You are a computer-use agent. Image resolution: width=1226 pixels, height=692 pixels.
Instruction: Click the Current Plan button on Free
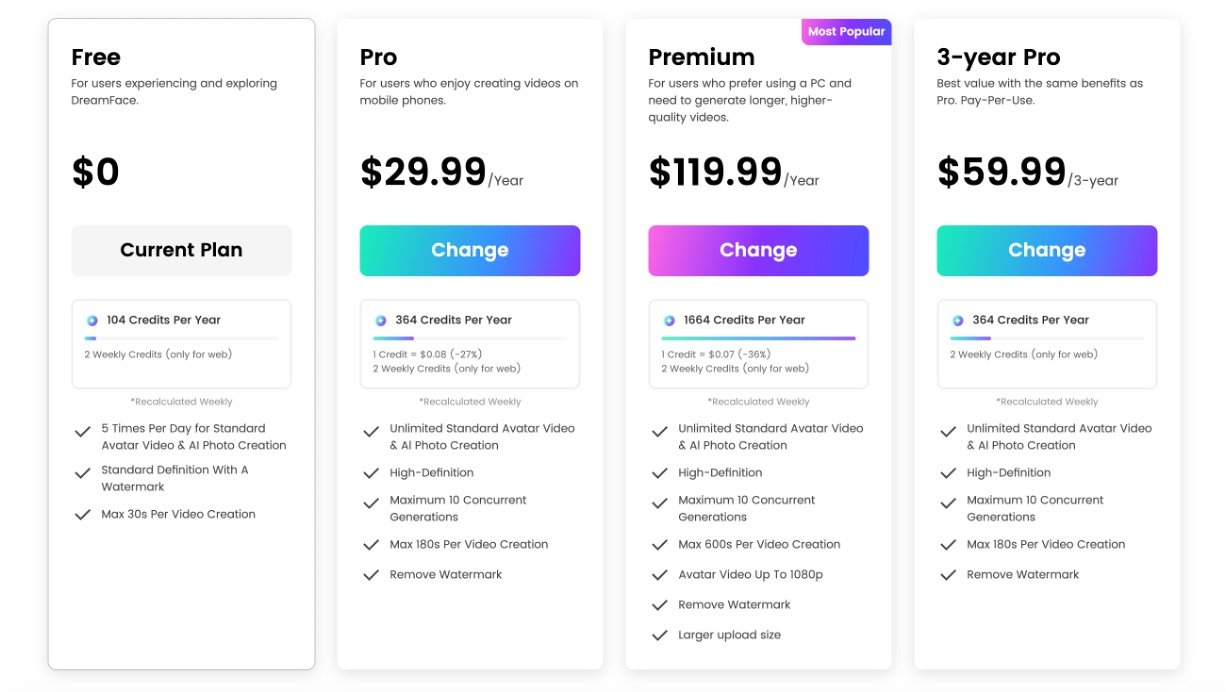[x=181, y=250]
